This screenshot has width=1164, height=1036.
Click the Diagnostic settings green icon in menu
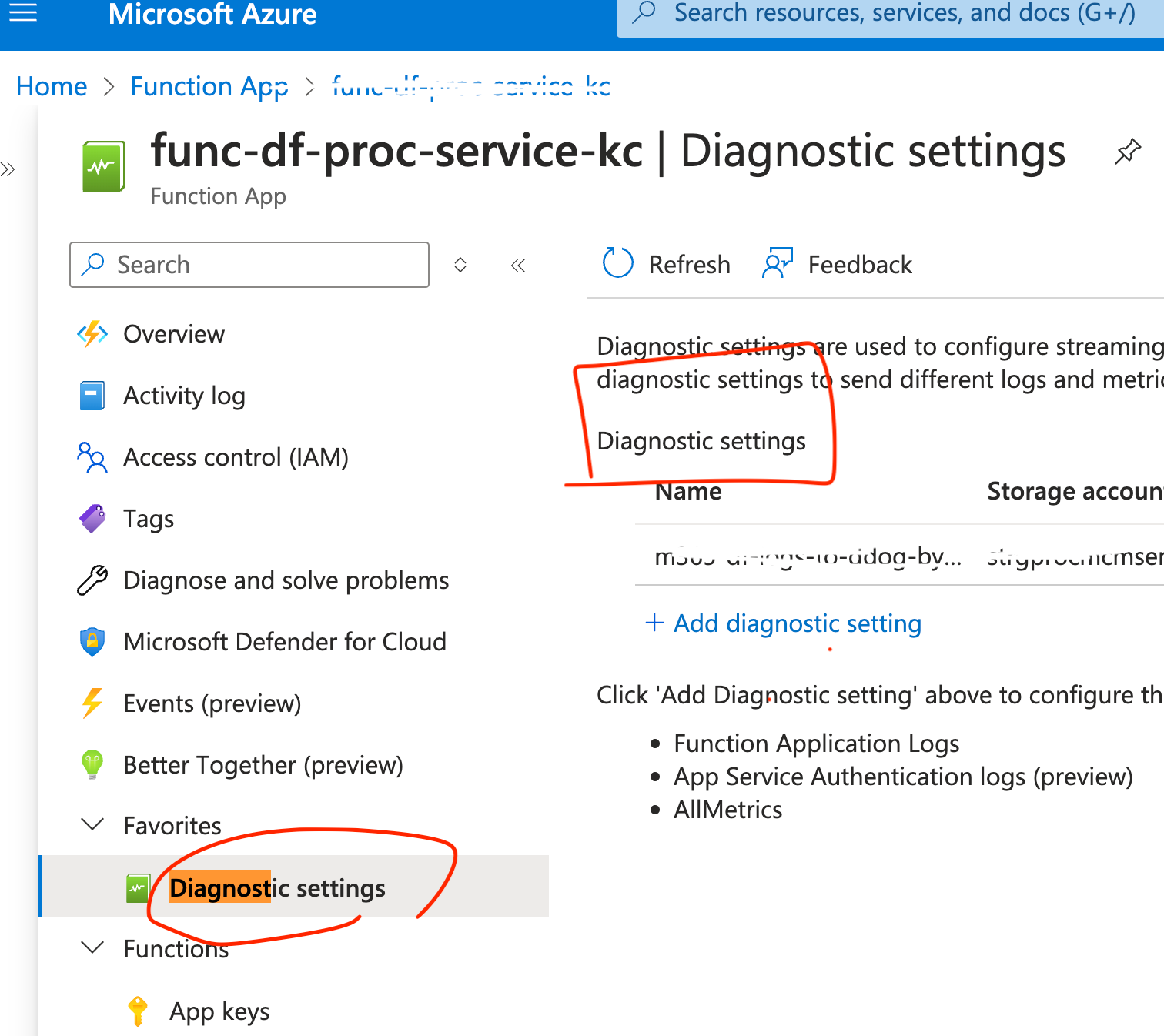pyautogui.click(x=139, y=887)
